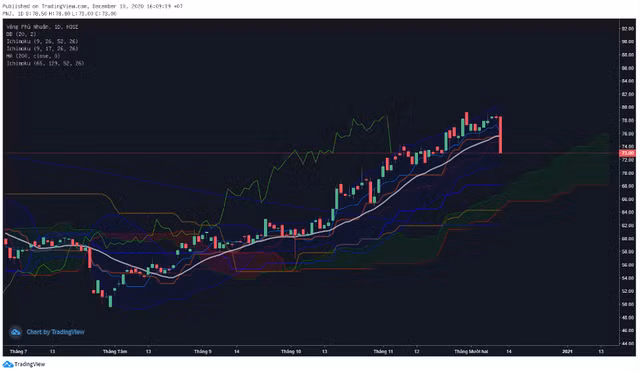Viewport: 640px width, 372px height.
Task: Click 54.00 on the price axis
Action: pos(627,278)
